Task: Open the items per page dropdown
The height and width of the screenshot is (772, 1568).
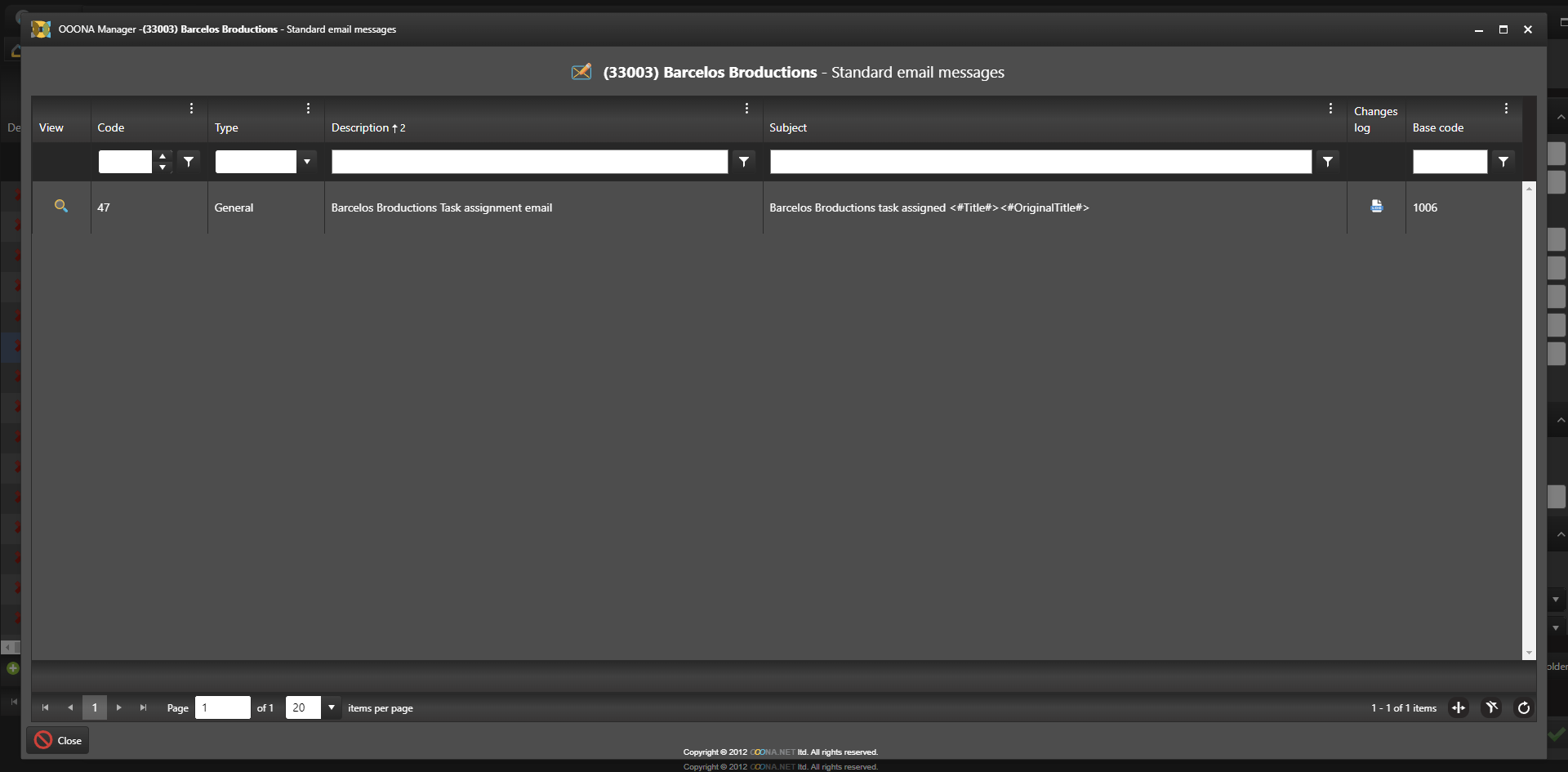Action: tap(332, 707)
